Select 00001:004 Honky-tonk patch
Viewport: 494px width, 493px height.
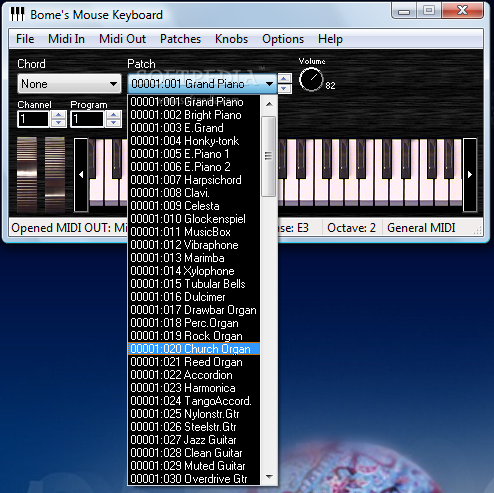pos(194,141)
